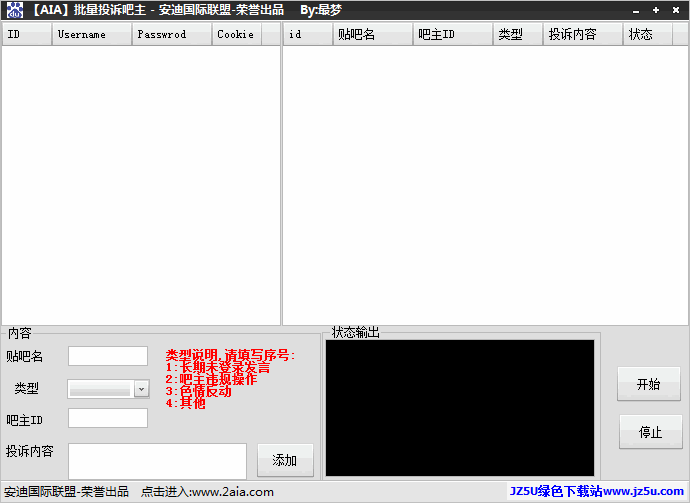
Task: Click the 添加 button
Action: point(285,460)
